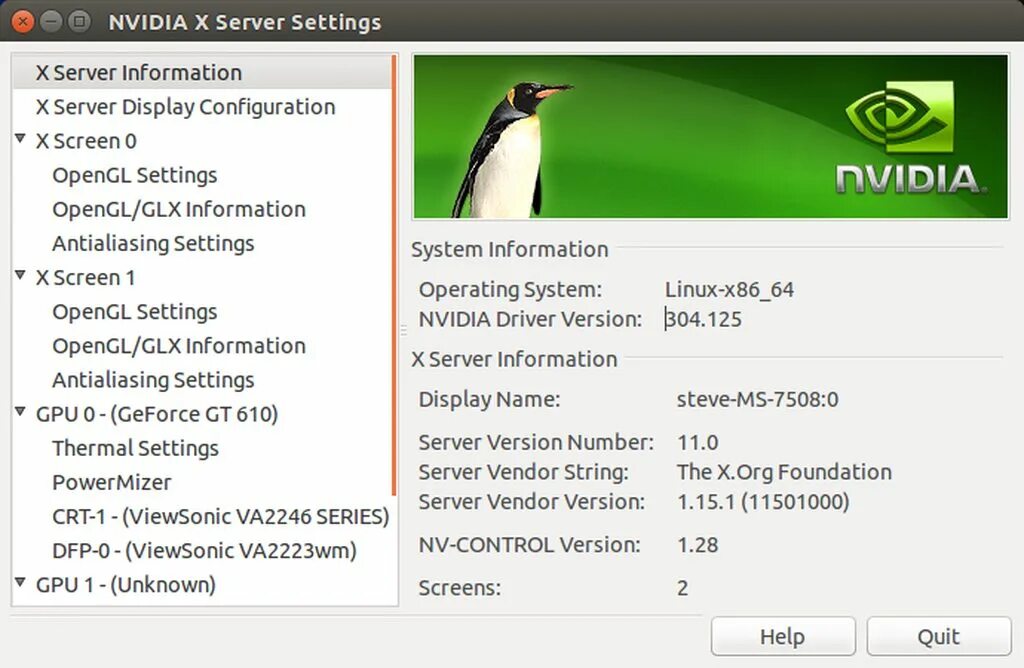Open OpenGL/GLX Information under X Screen 0
This screenshot has width=1024, height=668.
coord(178,209)
